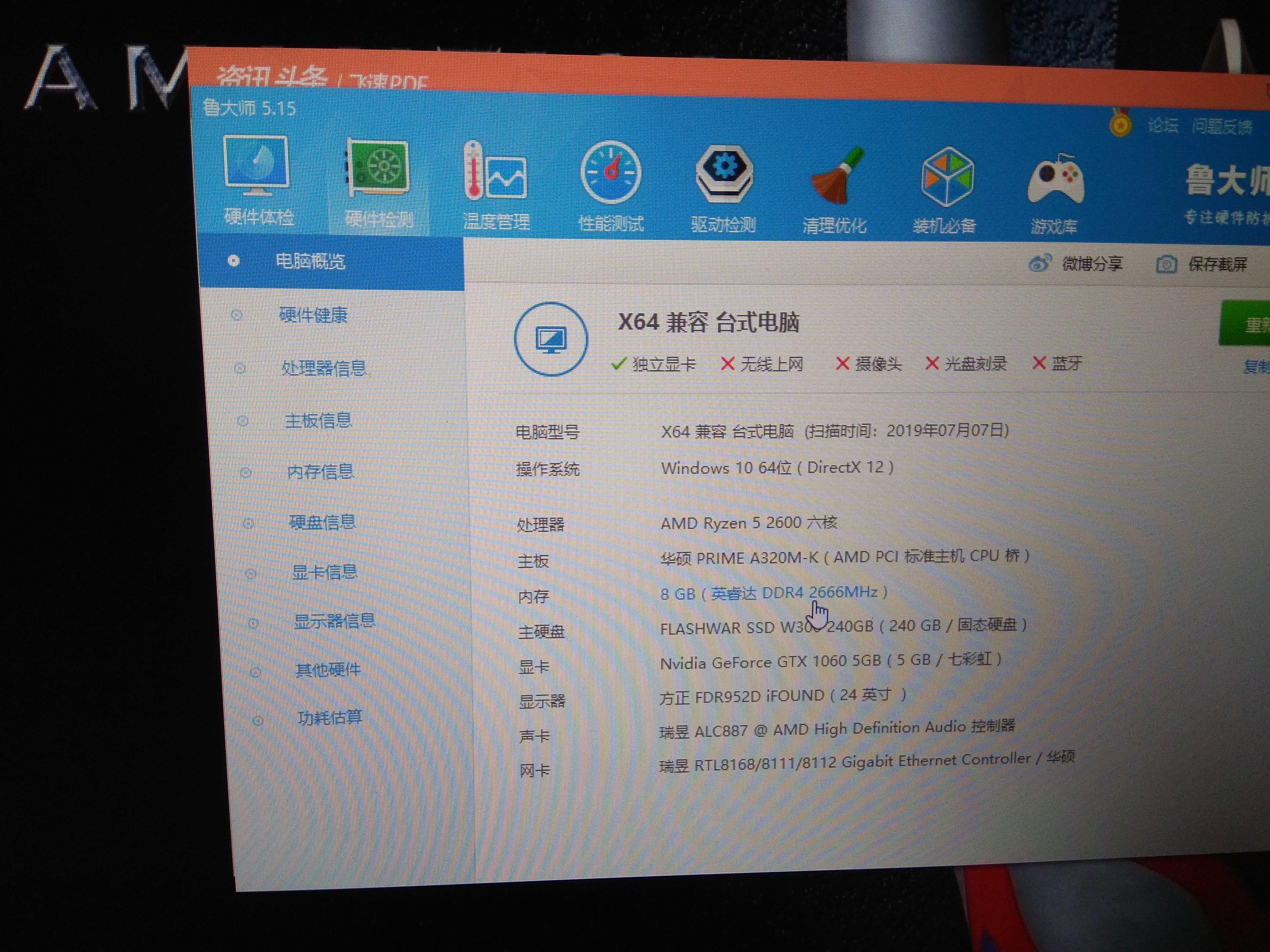Click the Windows 10 64位 operating system text

pyautogui.click(x=777, y=468)
